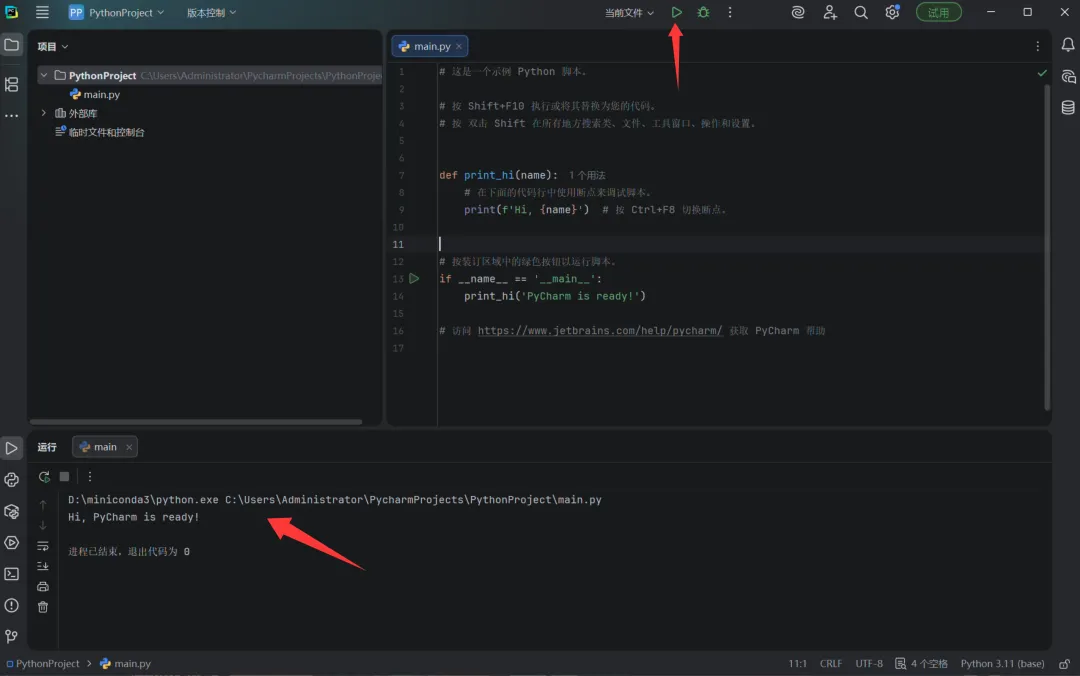
Task: Open the AI Assistant swirl icon in title bar
Action: pyautogui.click(x=798, y=12)
